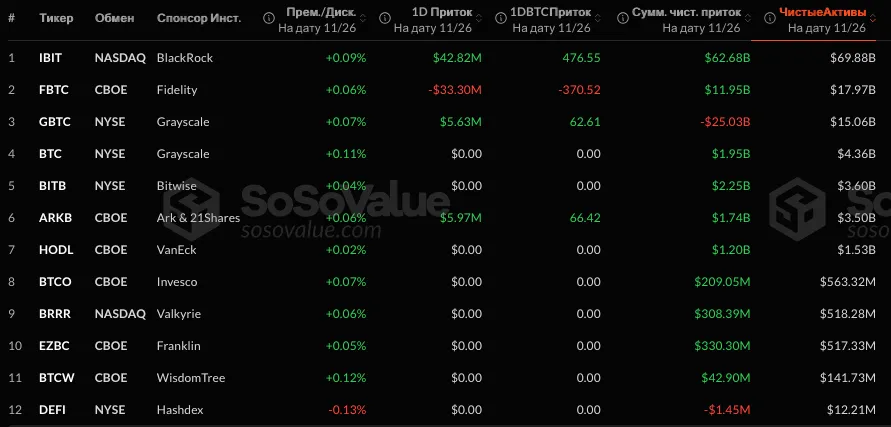Sort table by Тикер column header
The image size is (891, 427).
[x=54, y=19]
